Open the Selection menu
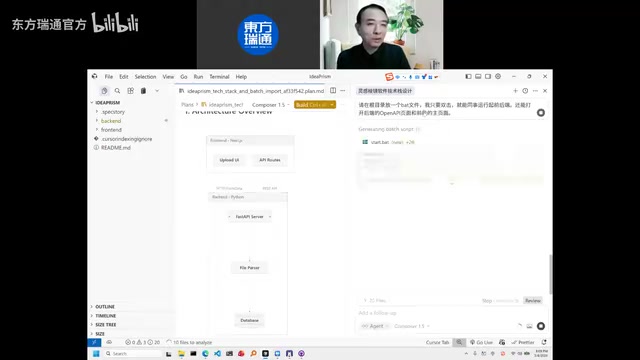Screen dimensions: 640x360 [x=145, y=77]
